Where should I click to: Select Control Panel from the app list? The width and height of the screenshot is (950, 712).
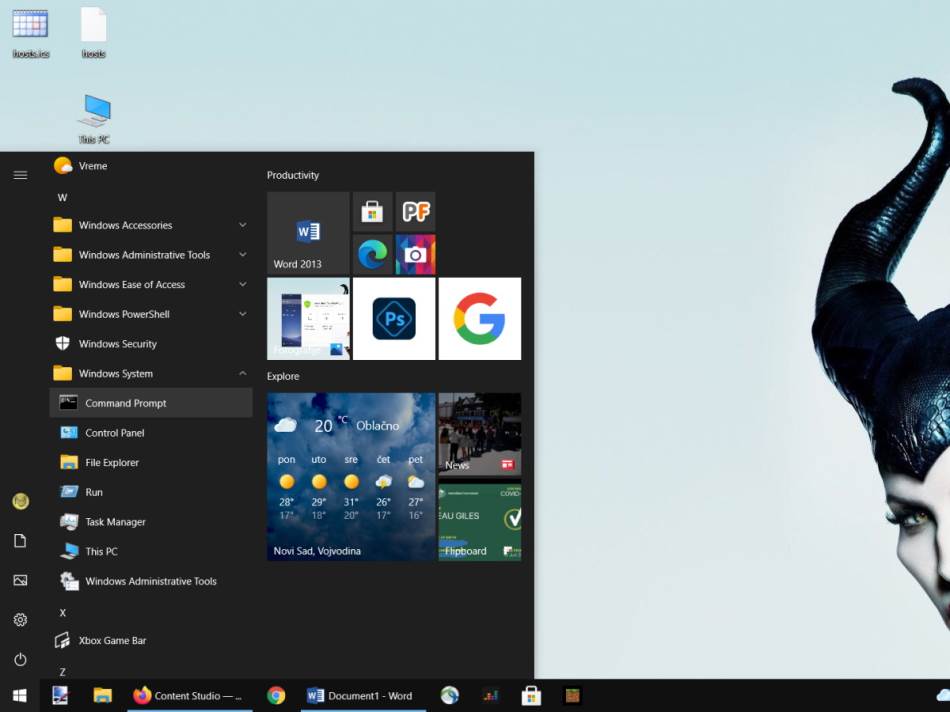[115, 433]
